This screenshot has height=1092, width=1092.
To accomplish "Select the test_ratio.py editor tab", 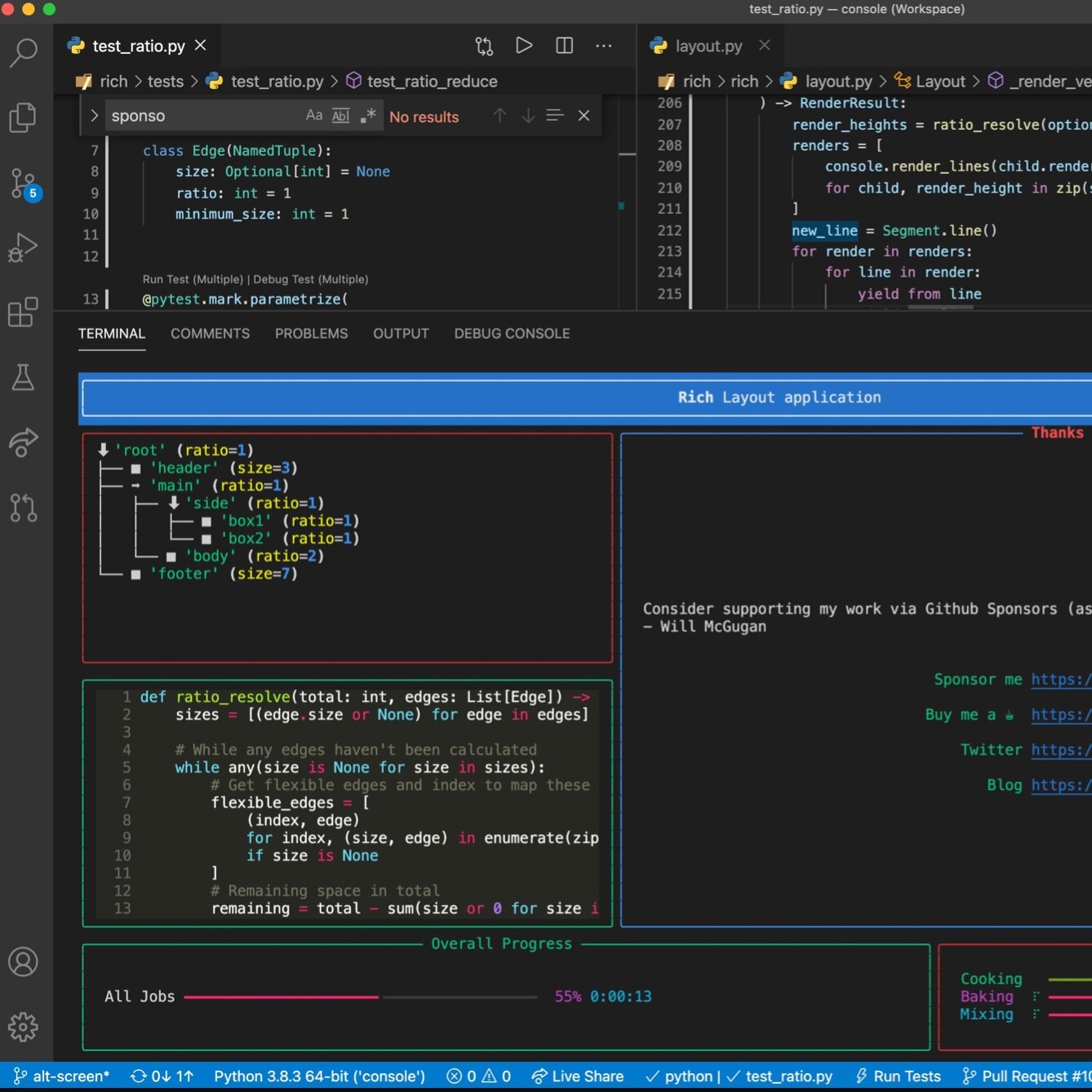I will [x=137, y=46].
